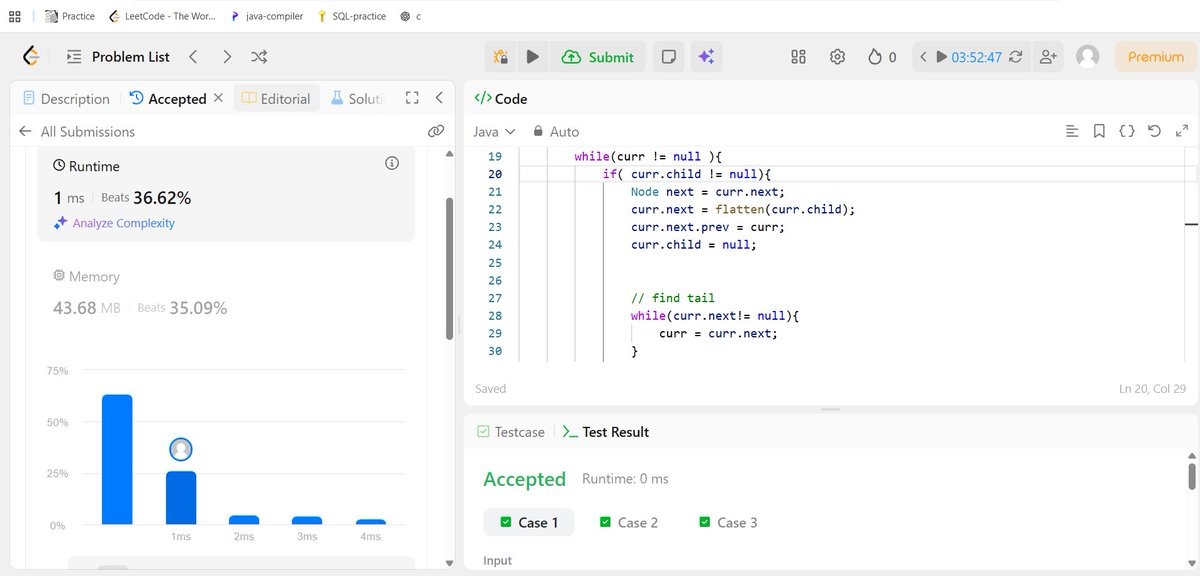
Task: Click the debugger icon button
Action: tap(501, 57)
